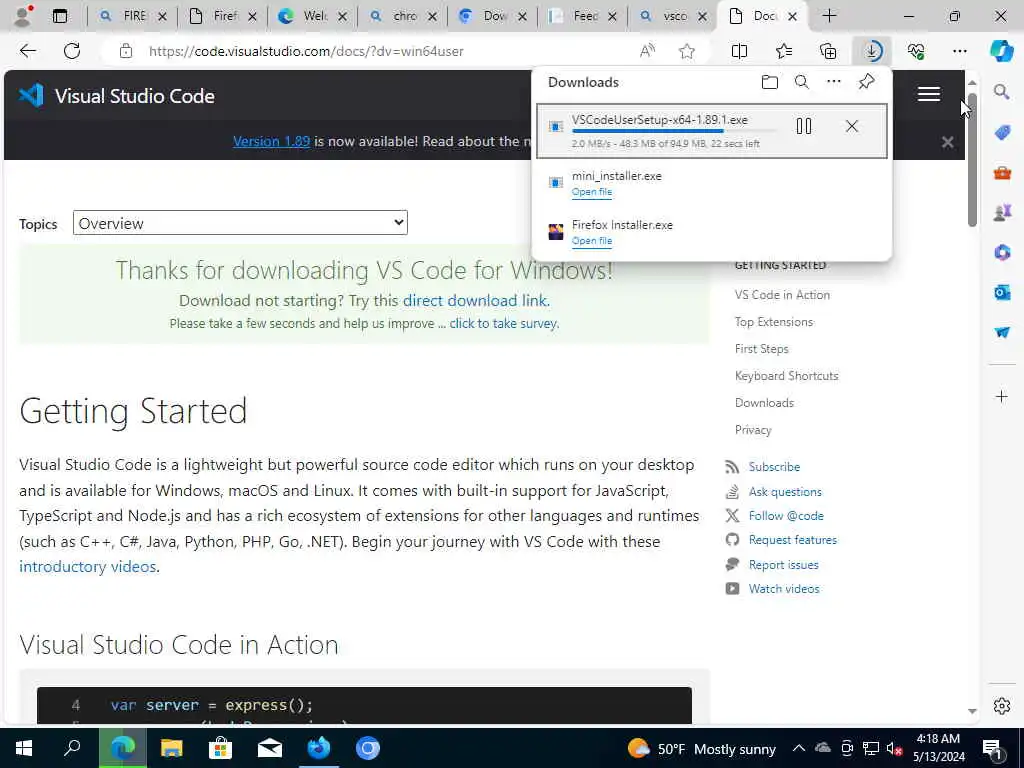The image size is (1024, 768).
Task: Open the introductory videos link
Action: [88, 566]
